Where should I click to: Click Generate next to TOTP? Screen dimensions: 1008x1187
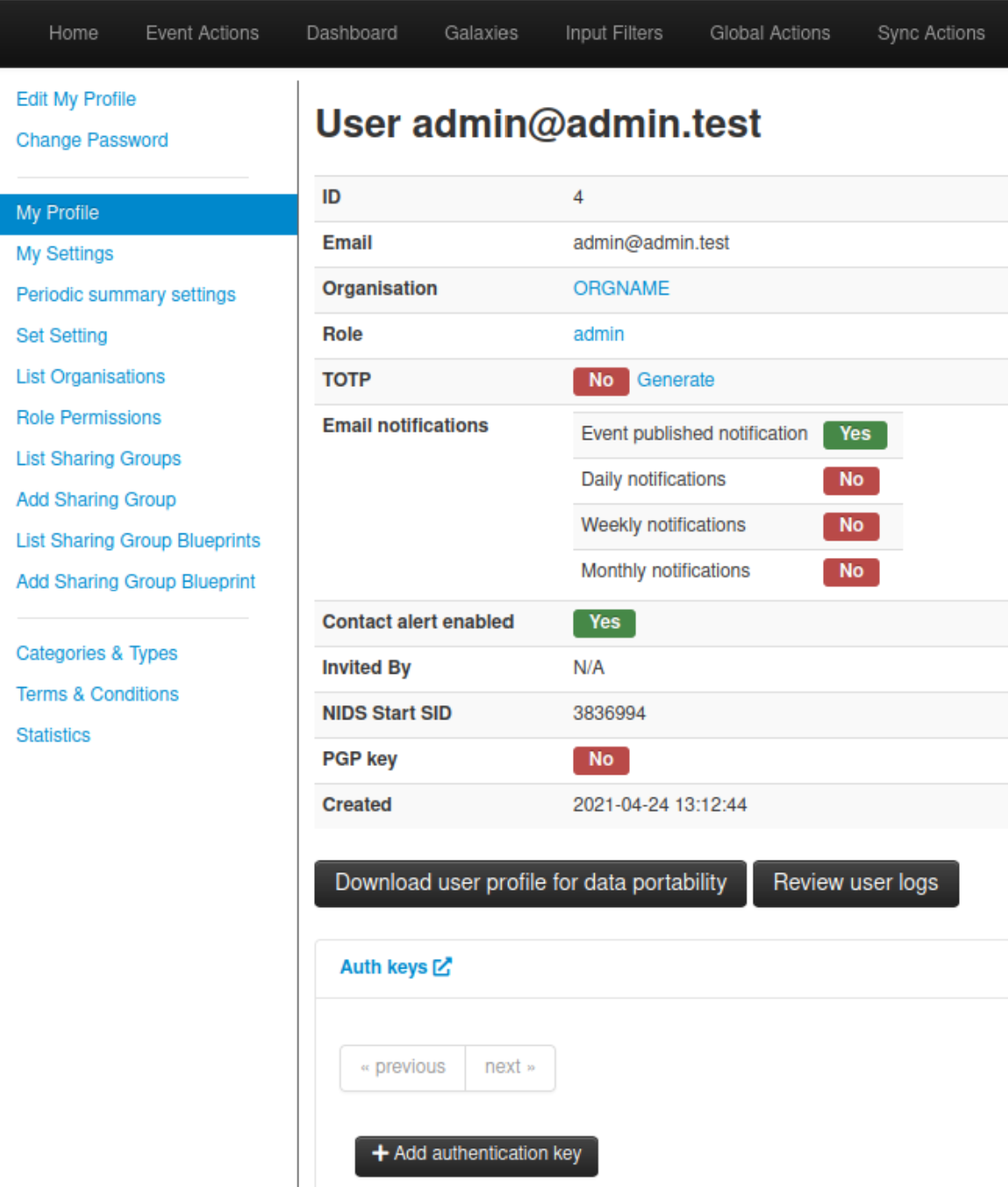pyautogui.click(x=676, y=380)
